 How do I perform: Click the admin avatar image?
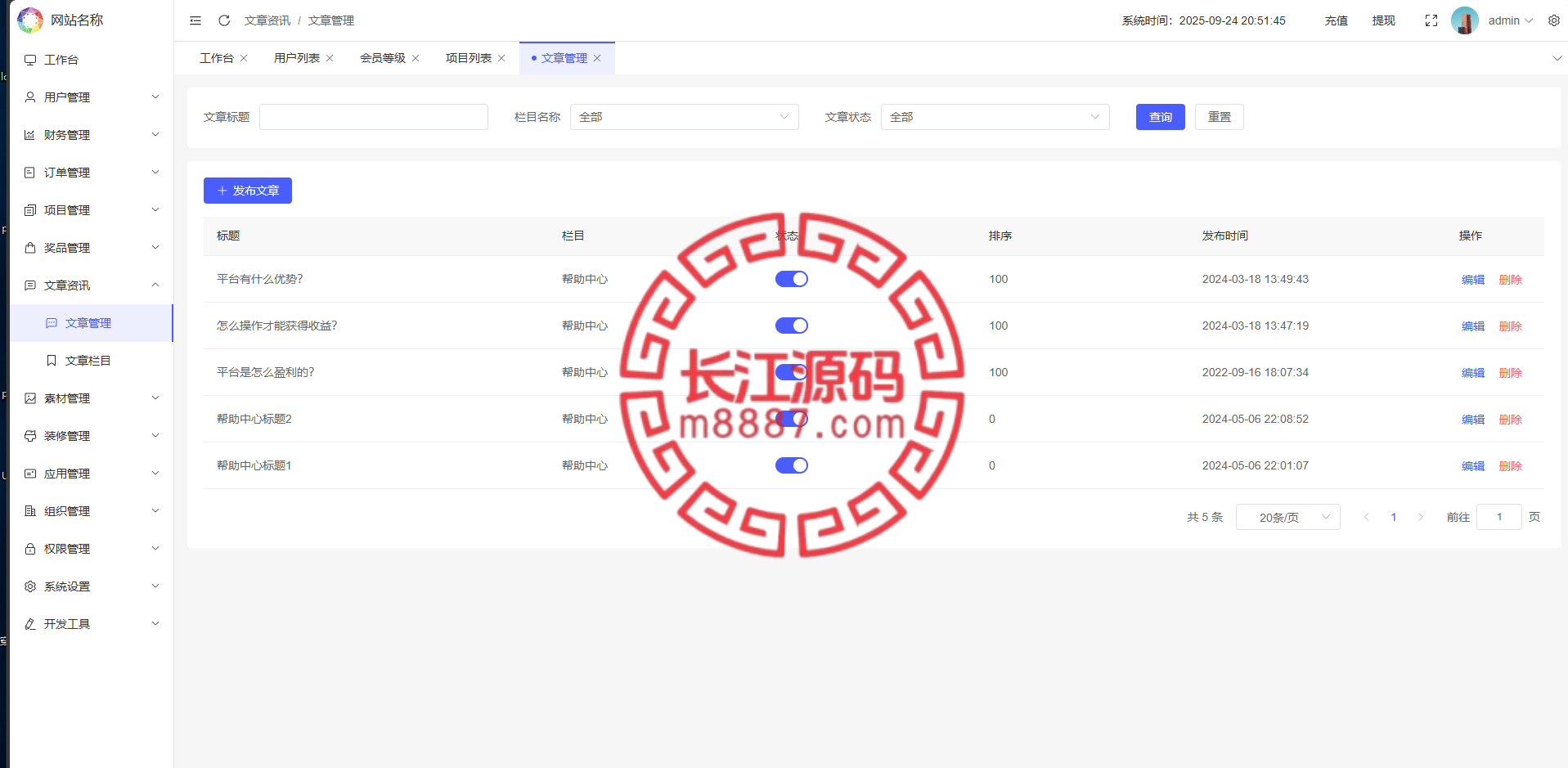(1465, 20)
